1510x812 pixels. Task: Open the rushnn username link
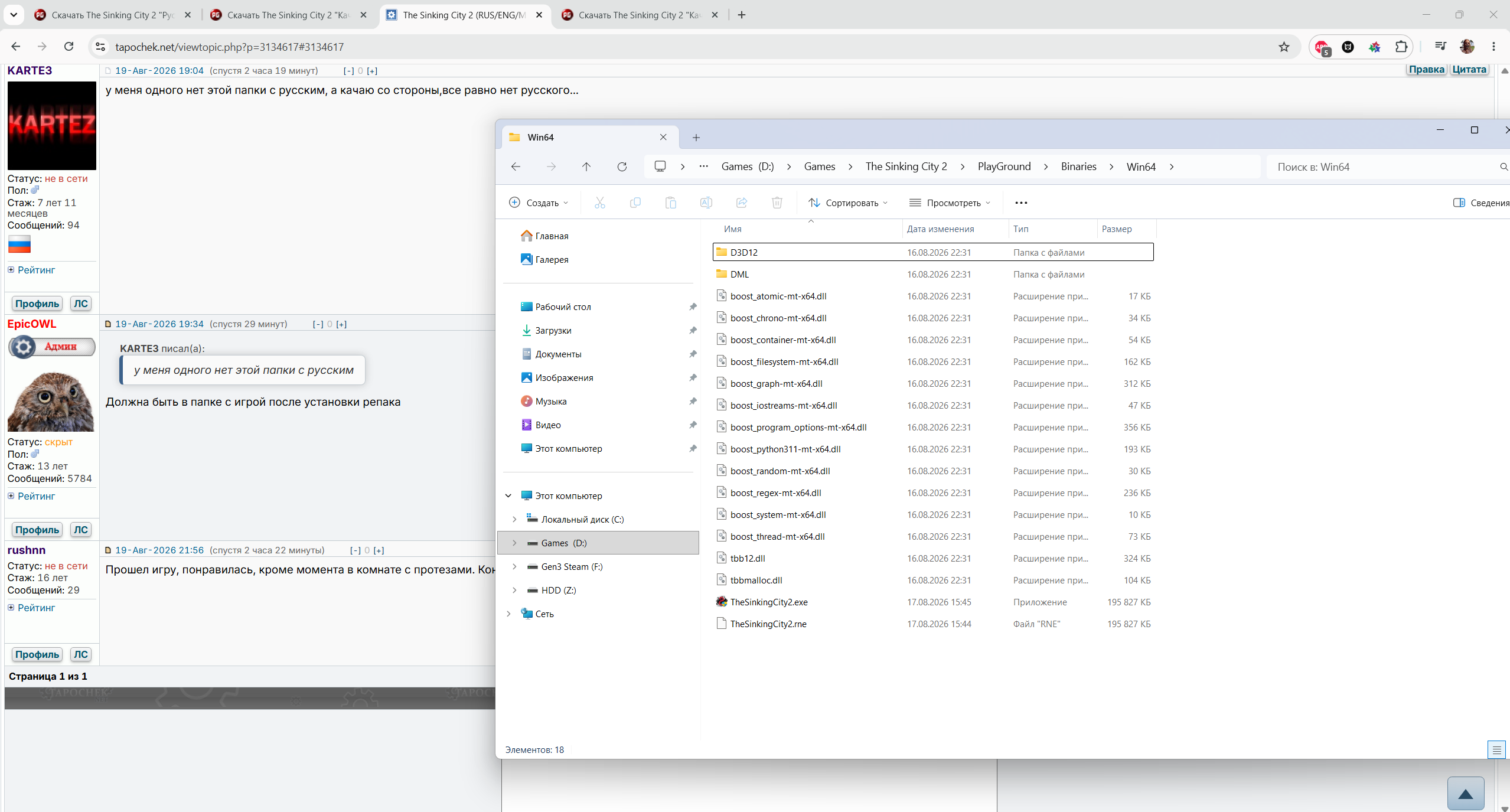(27, 550)
